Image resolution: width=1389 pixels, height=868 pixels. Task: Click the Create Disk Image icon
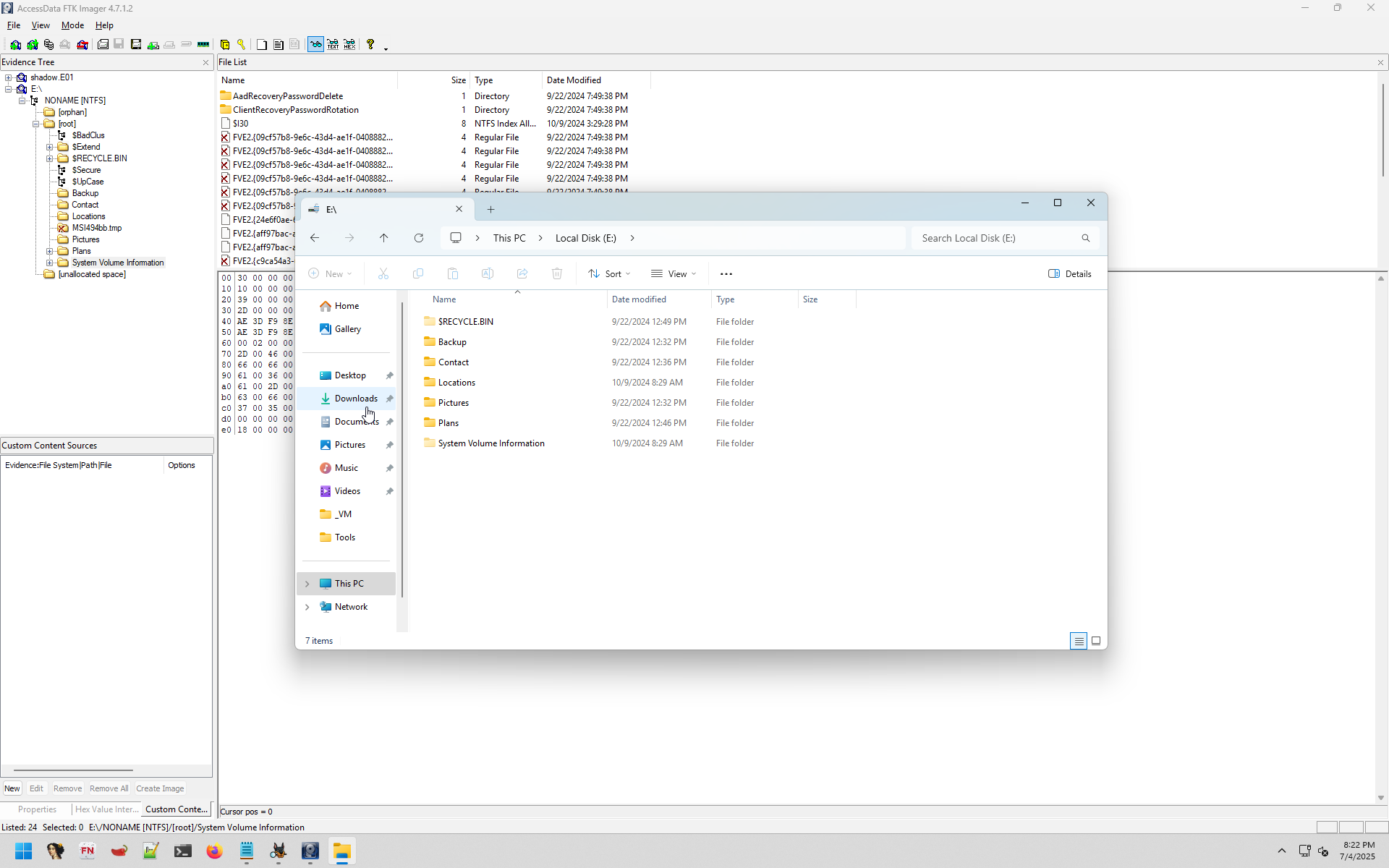[x=103, y=45]
